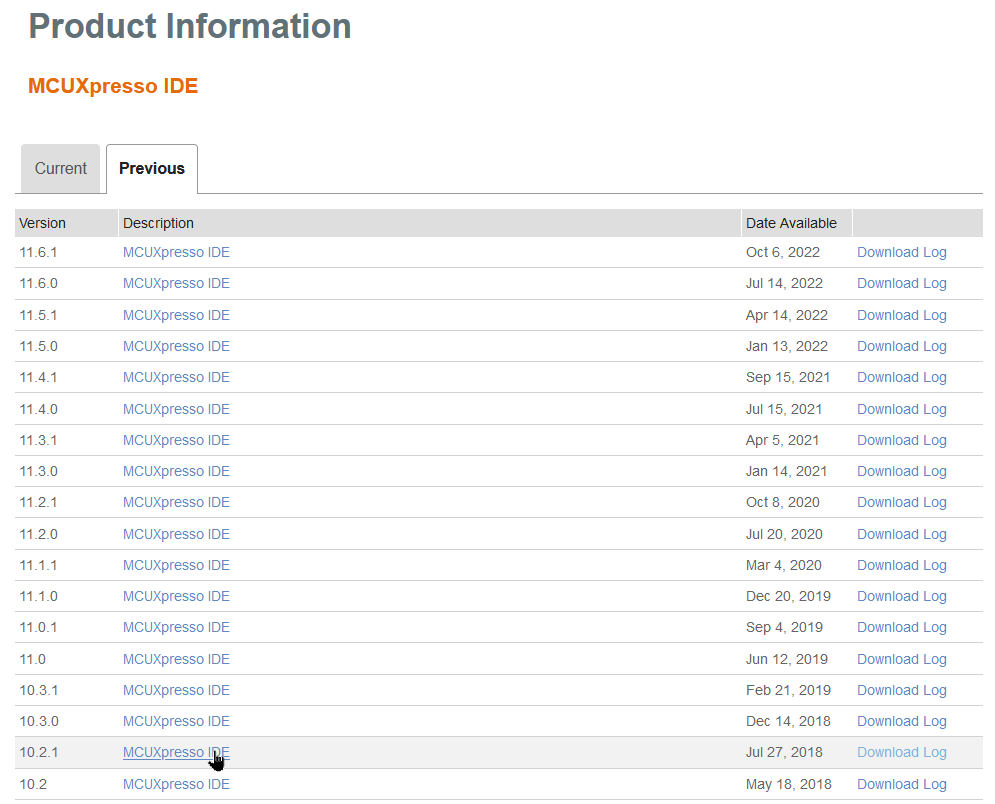995x804 pixels.
Task: Open the Download Log for version 11.6.1
Action: tap(900, 252)
